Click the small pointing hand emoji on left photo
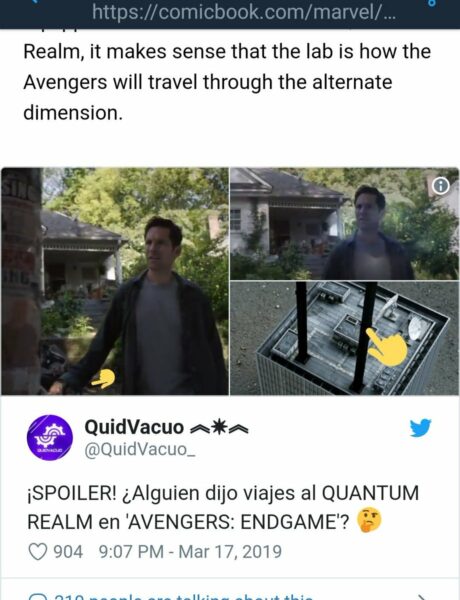460x600 pixels. 103,378
